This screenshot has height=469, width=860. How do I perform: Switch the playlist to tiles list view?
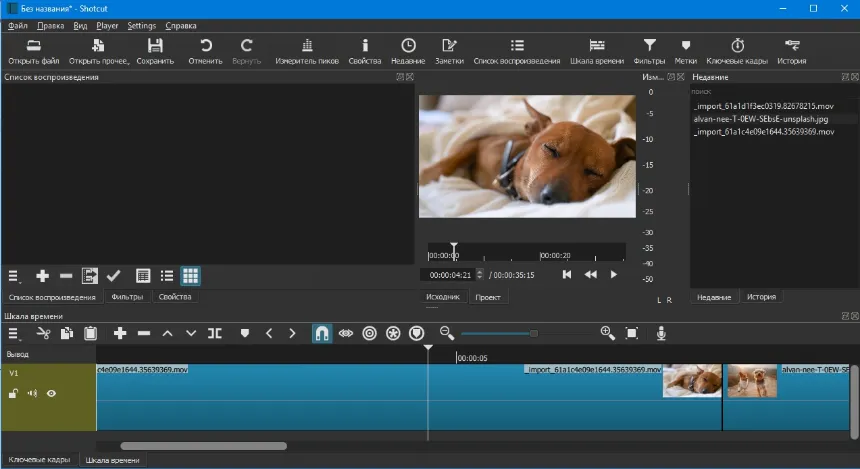click(x=167, y=276)
